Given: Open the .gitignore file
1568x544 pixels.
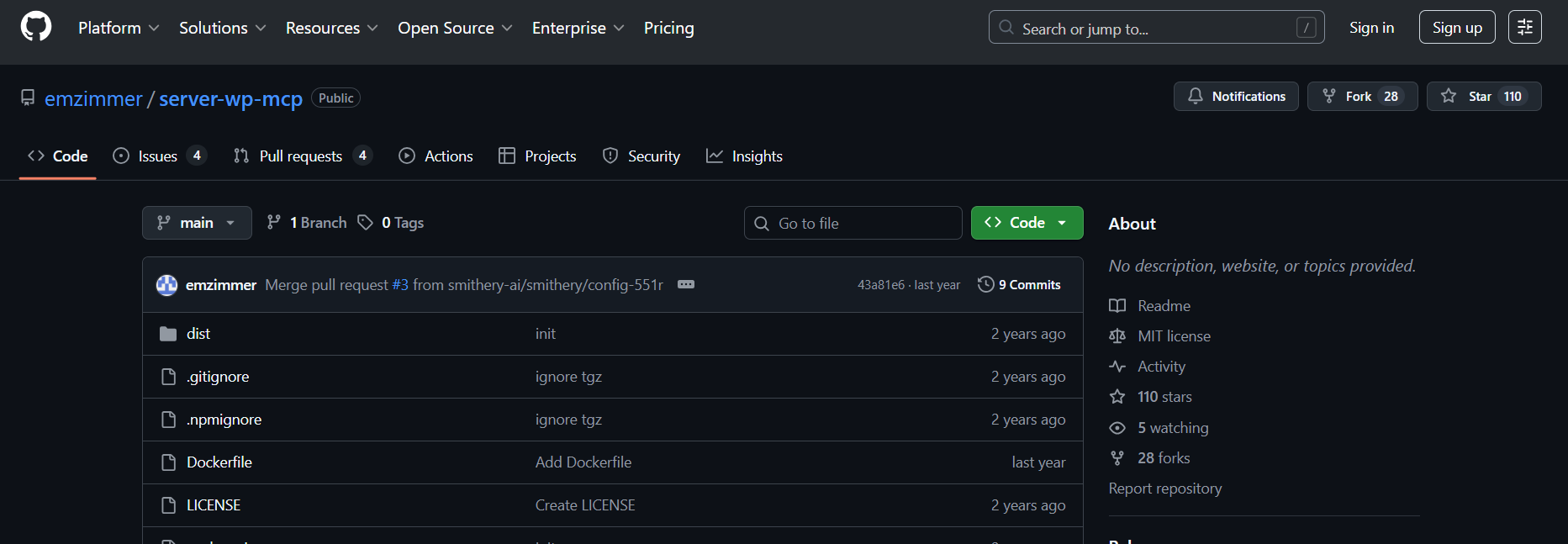Looking at the screenshot, I should pos(218,377).
